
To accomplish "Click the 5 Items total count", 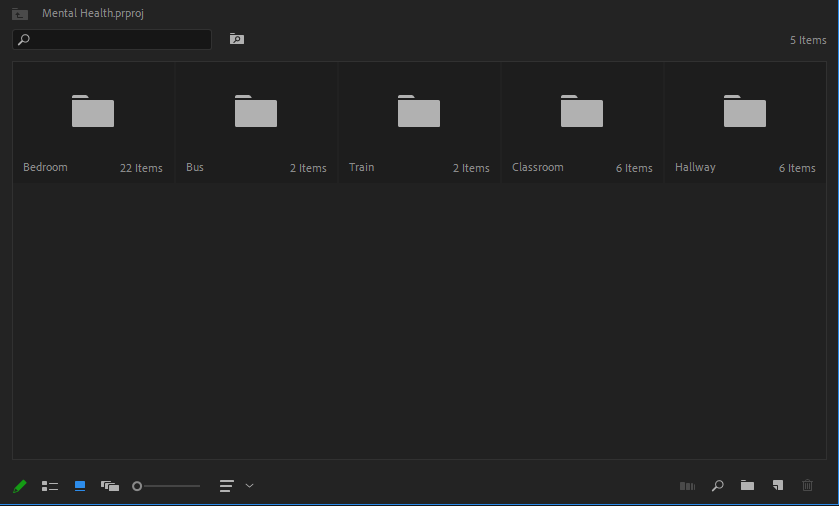I will tap(808, 40).
